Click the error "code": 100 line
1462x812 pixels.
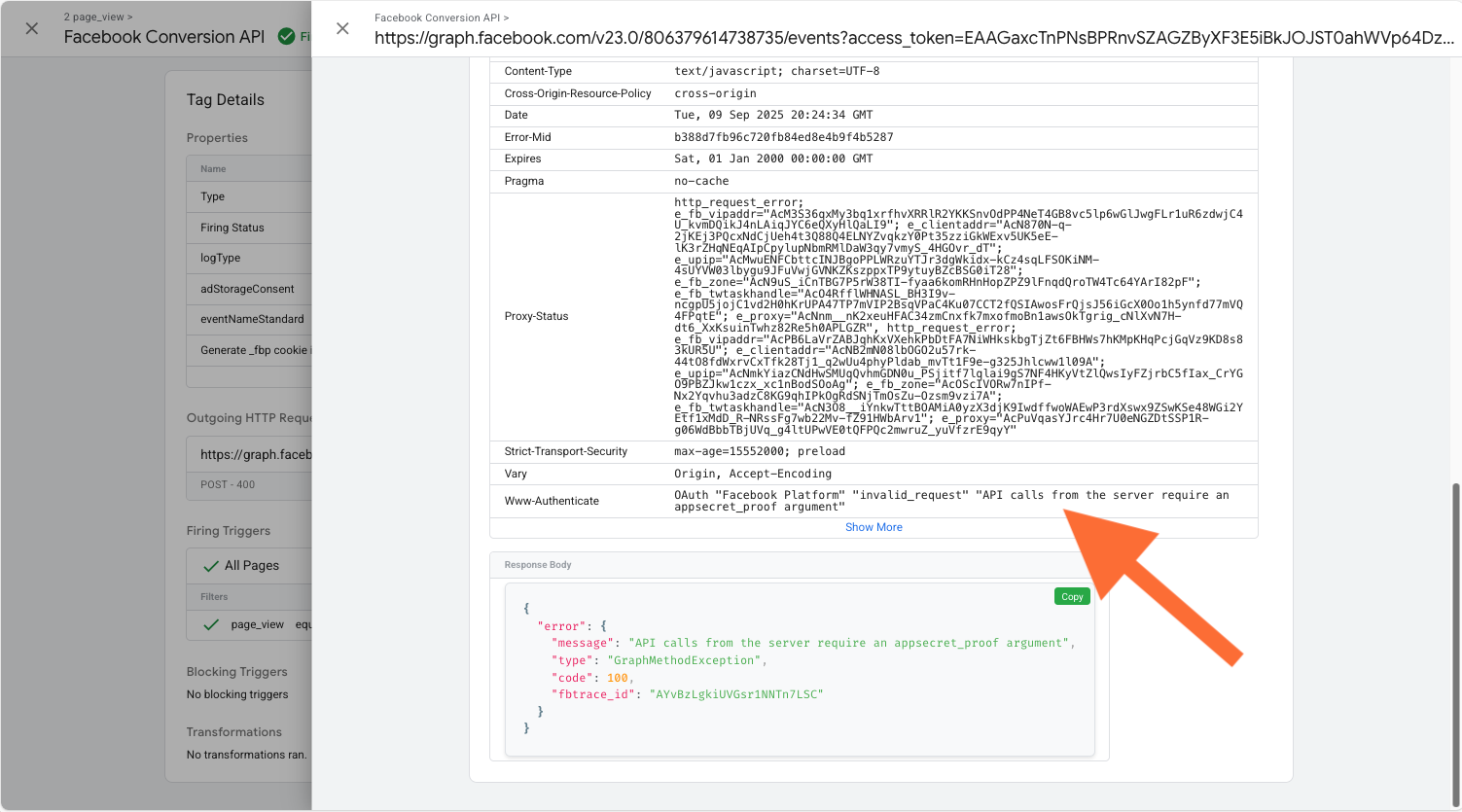[592, 678]
